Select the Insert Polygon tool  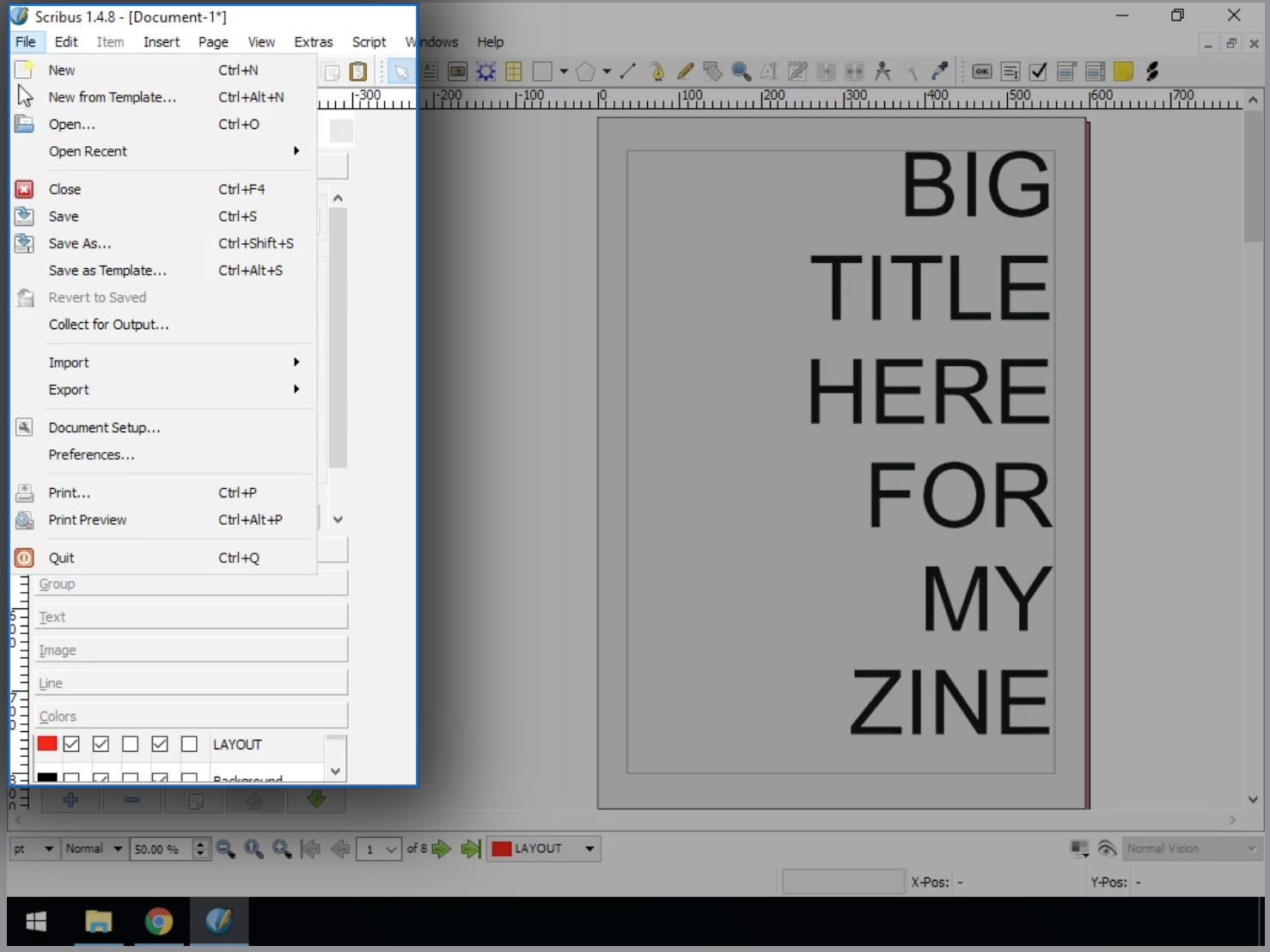(x=585, y=72)
